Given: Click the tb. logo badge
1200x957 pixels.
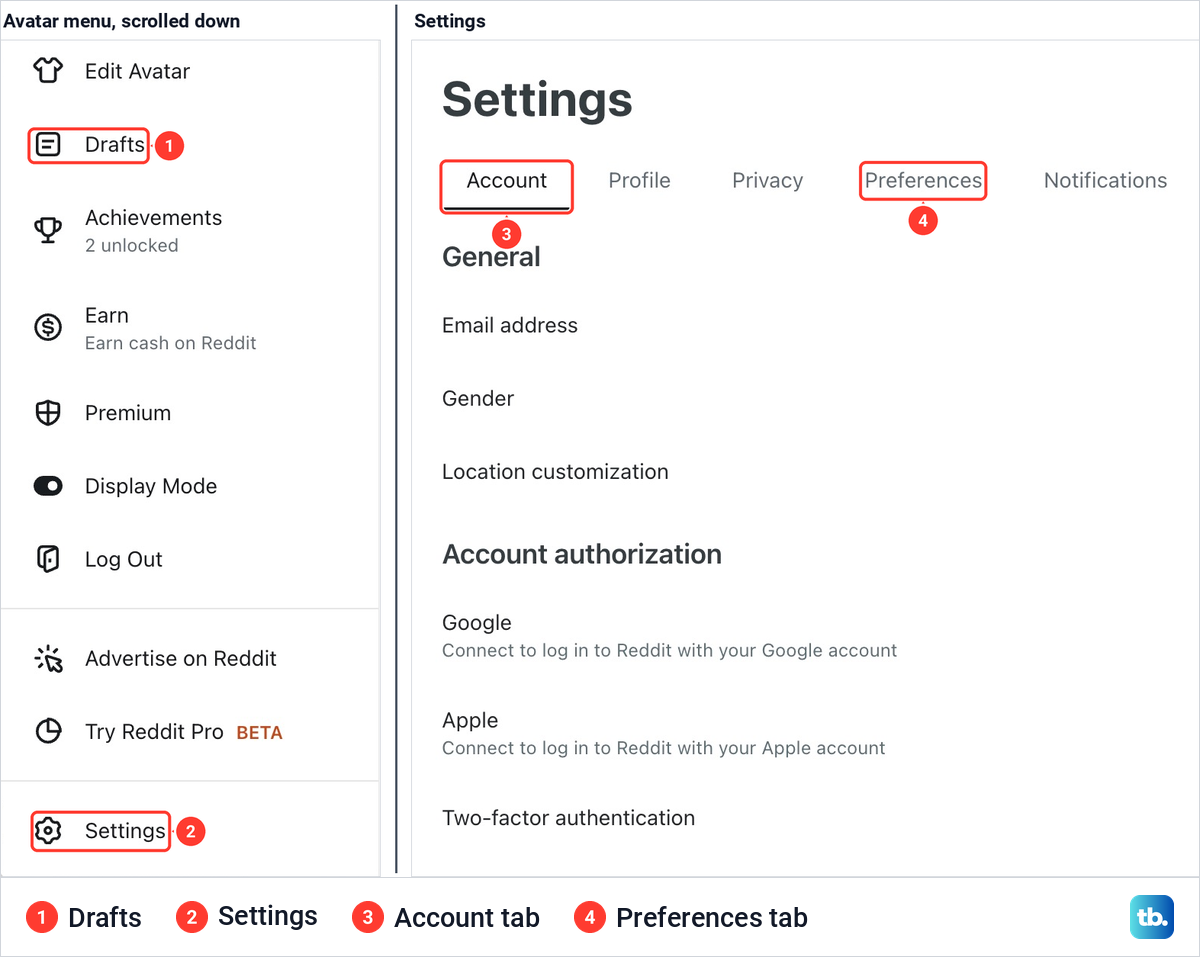Looking at the screenshot, I should click(x=1152, y=917).
